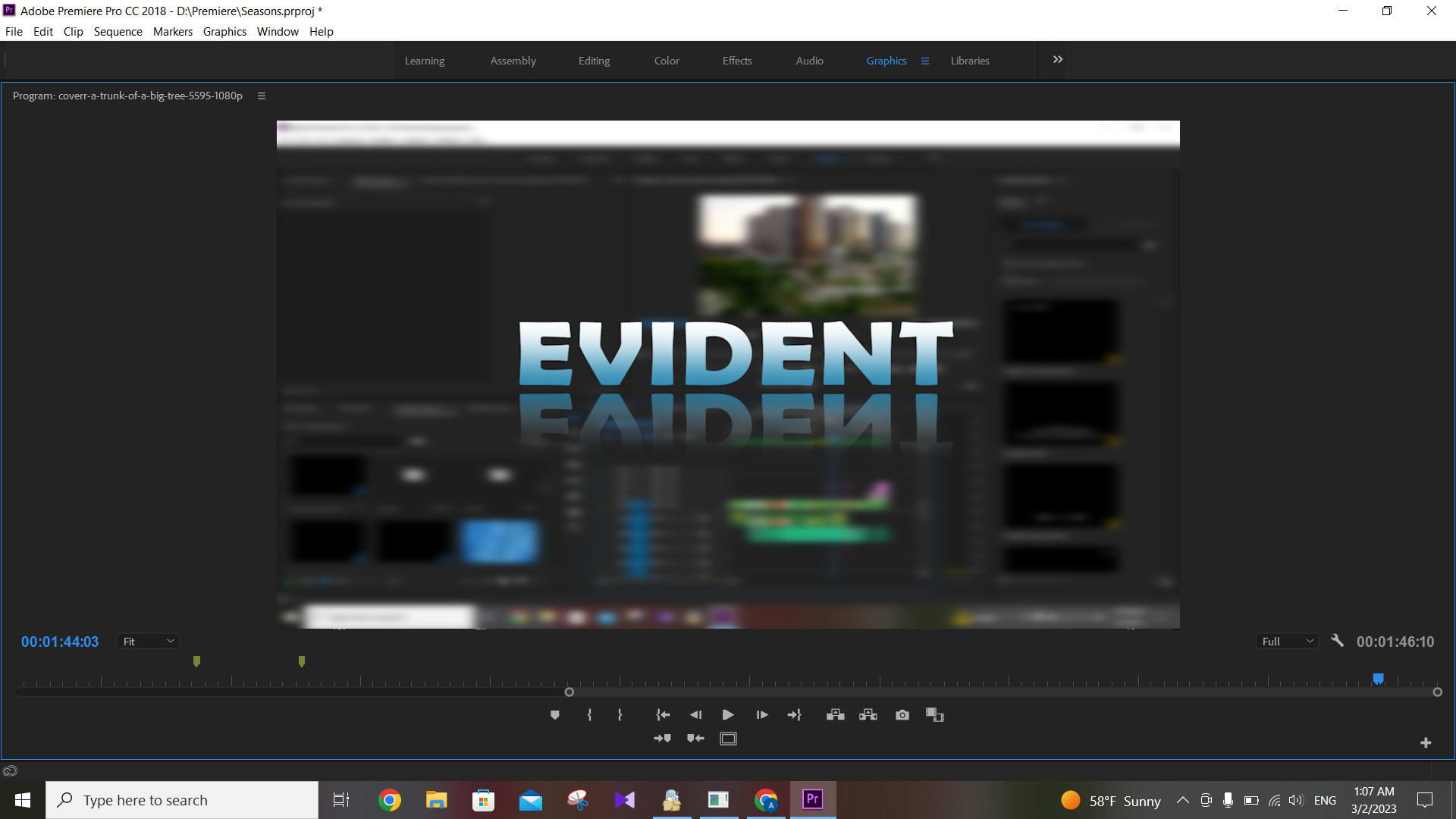Open Settings via the wrench icon
The height and width of the screenshot is (819, 1456).
pos(1338,641)
